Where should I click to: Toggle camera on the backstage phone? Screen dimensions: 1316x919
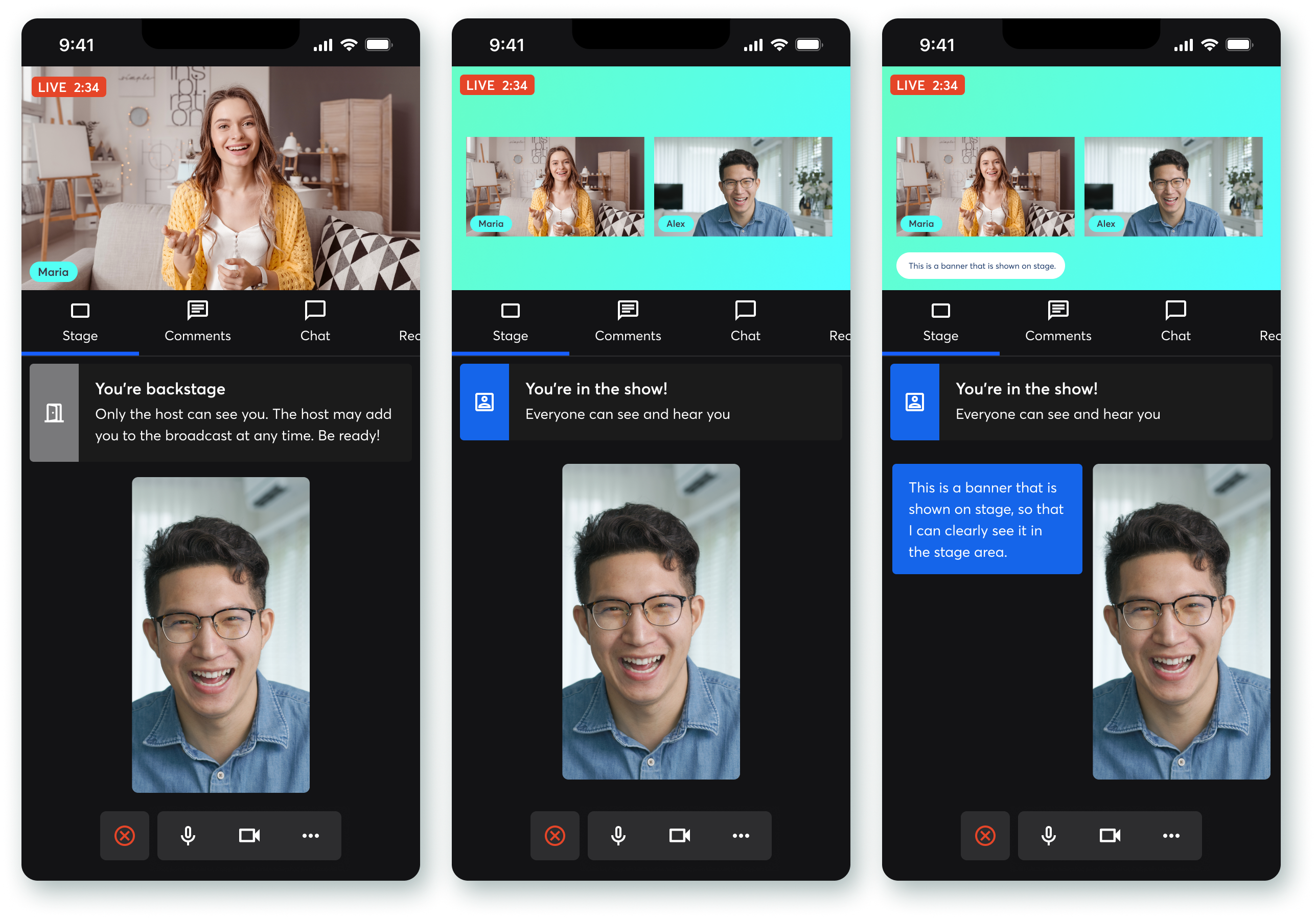tap(249, 835)
